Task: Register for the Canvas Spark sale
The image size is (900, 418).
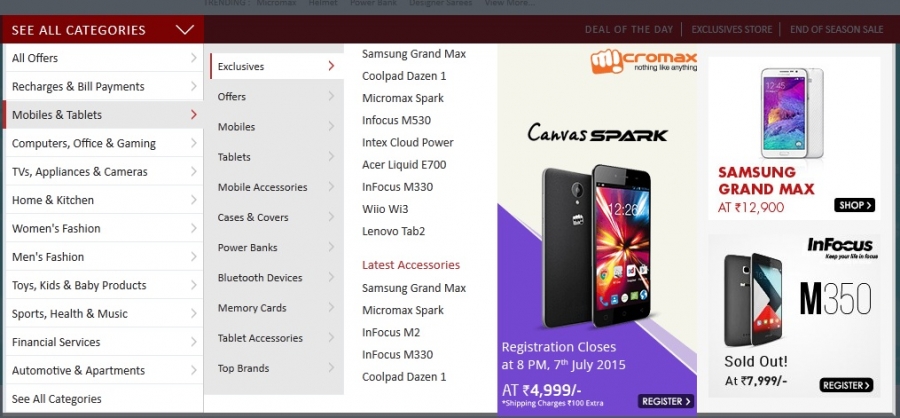Action: [666, 401]
